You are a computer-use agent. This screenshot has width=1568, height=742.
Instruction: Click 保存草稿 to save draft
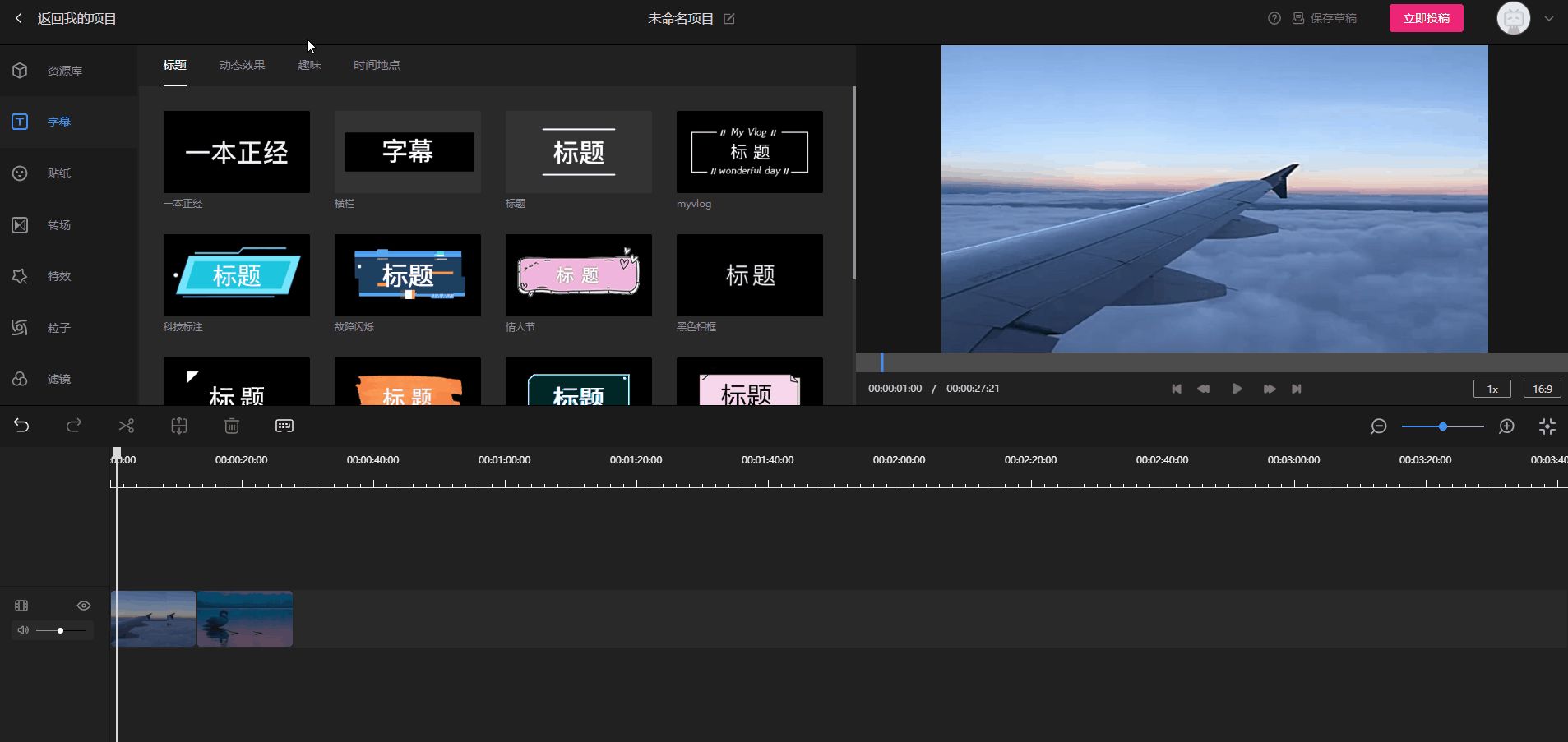coord(1325,18)
